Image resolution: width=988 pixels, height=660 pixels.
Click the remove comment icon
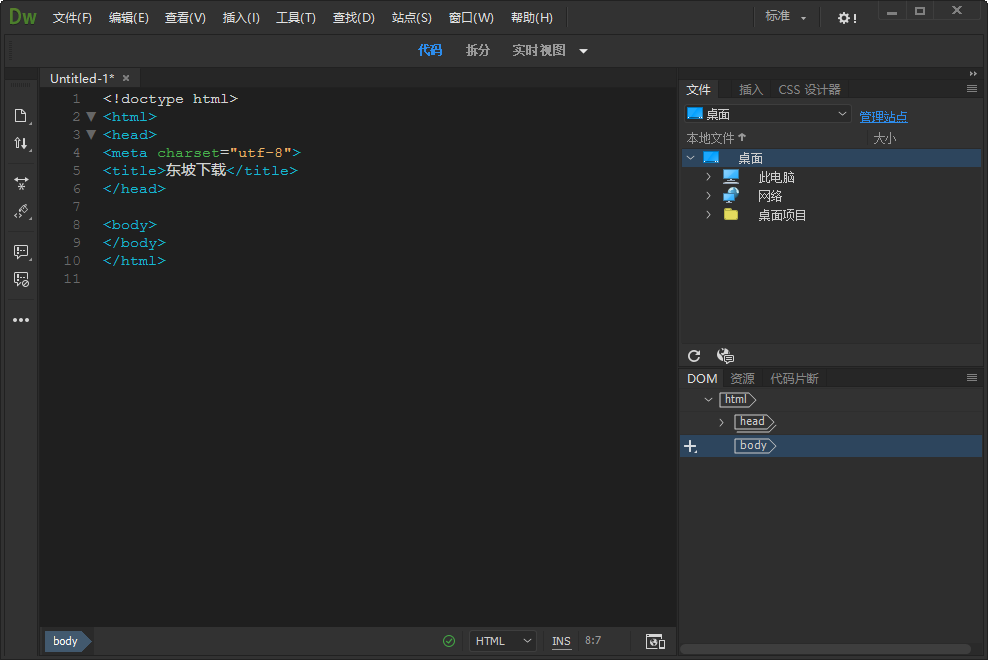pyautogui.click(x=21, y=280)
